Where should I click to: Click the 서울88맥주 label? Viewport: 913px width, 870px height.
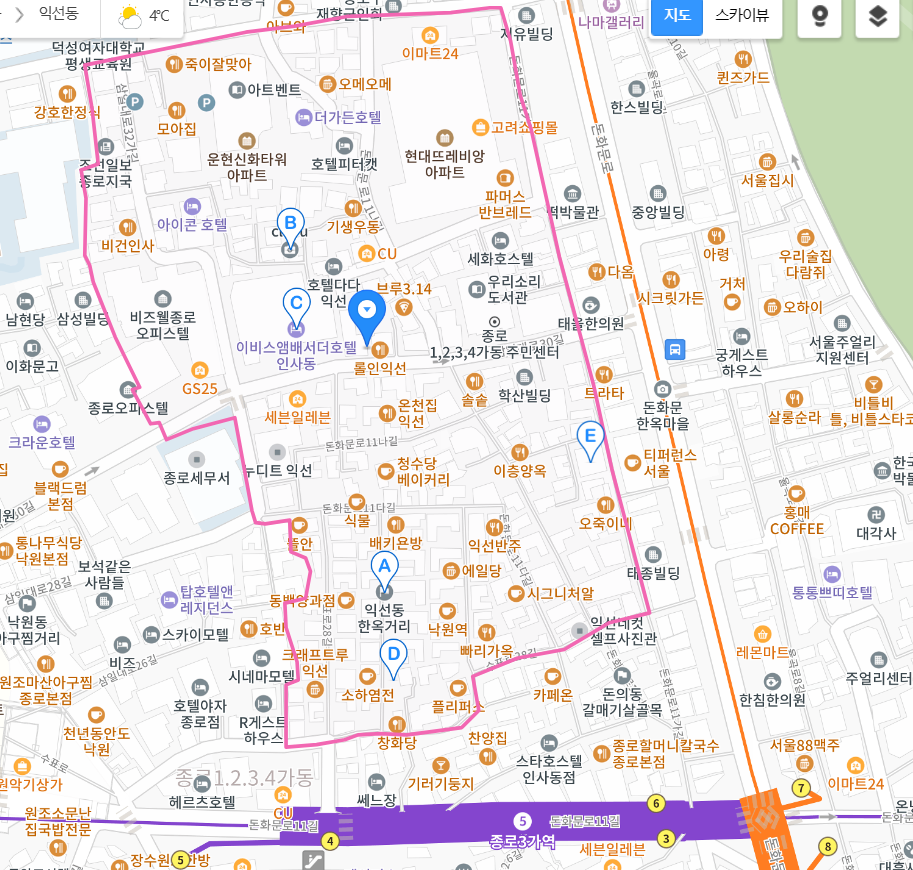[x=805, y=745]
